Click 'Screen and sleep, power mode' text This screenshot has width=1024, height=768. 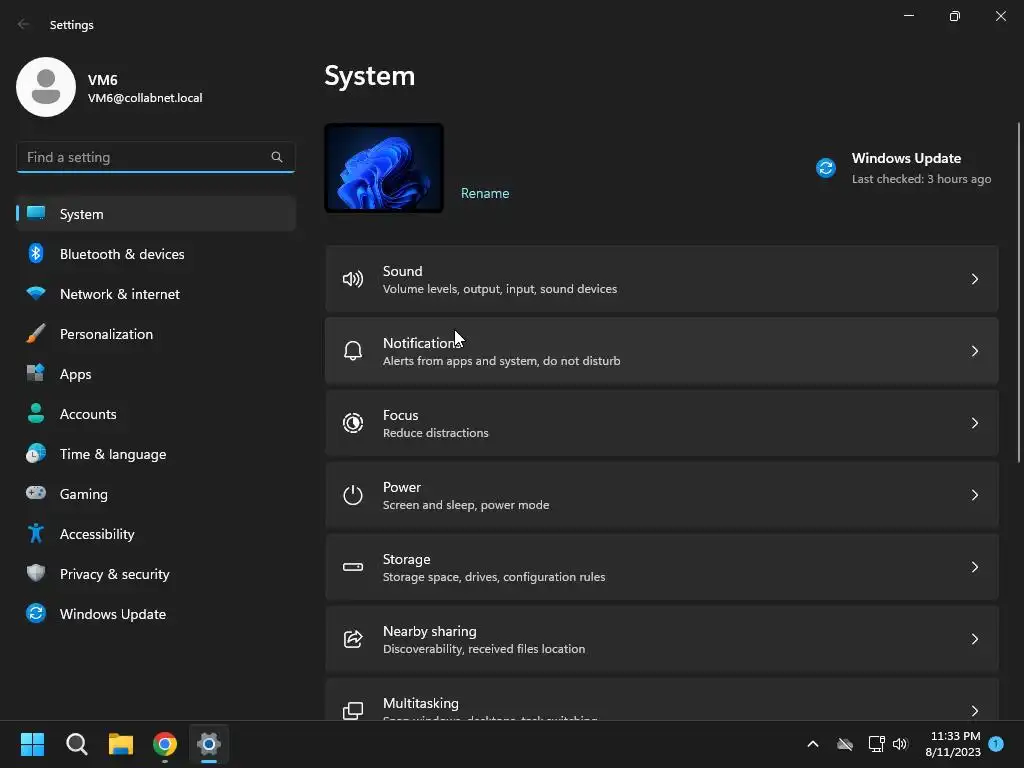[466, 505]
